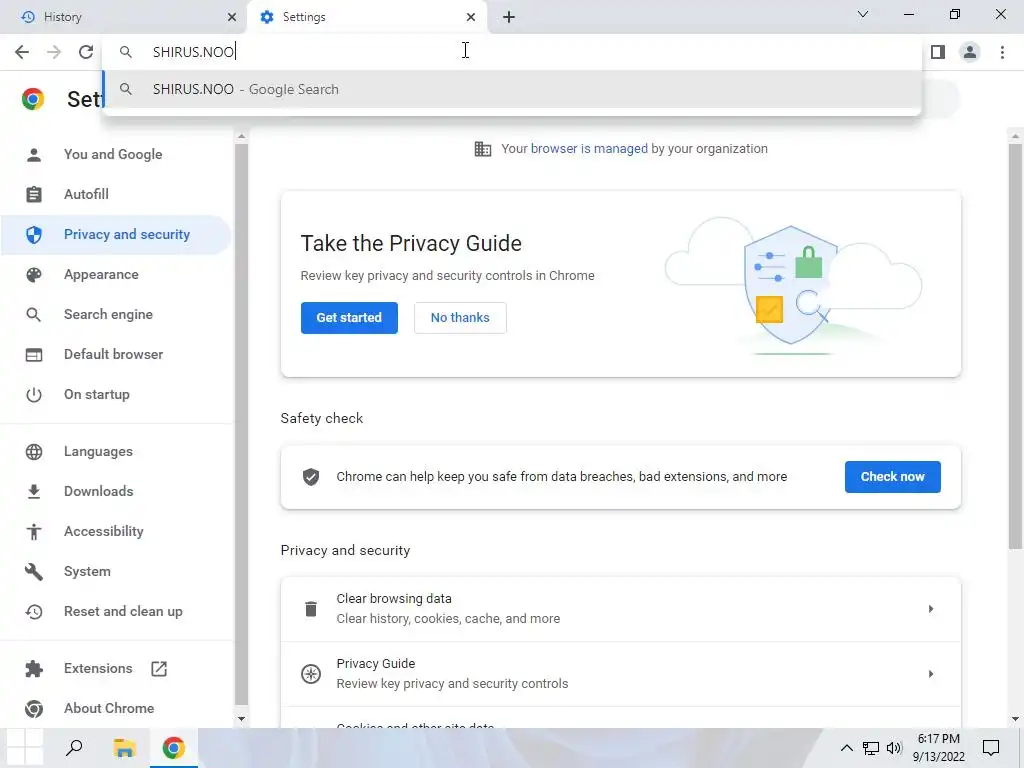Open the volume control in tray
Viewport: 1024px width, 768px height.
click(x=895, y=748)
